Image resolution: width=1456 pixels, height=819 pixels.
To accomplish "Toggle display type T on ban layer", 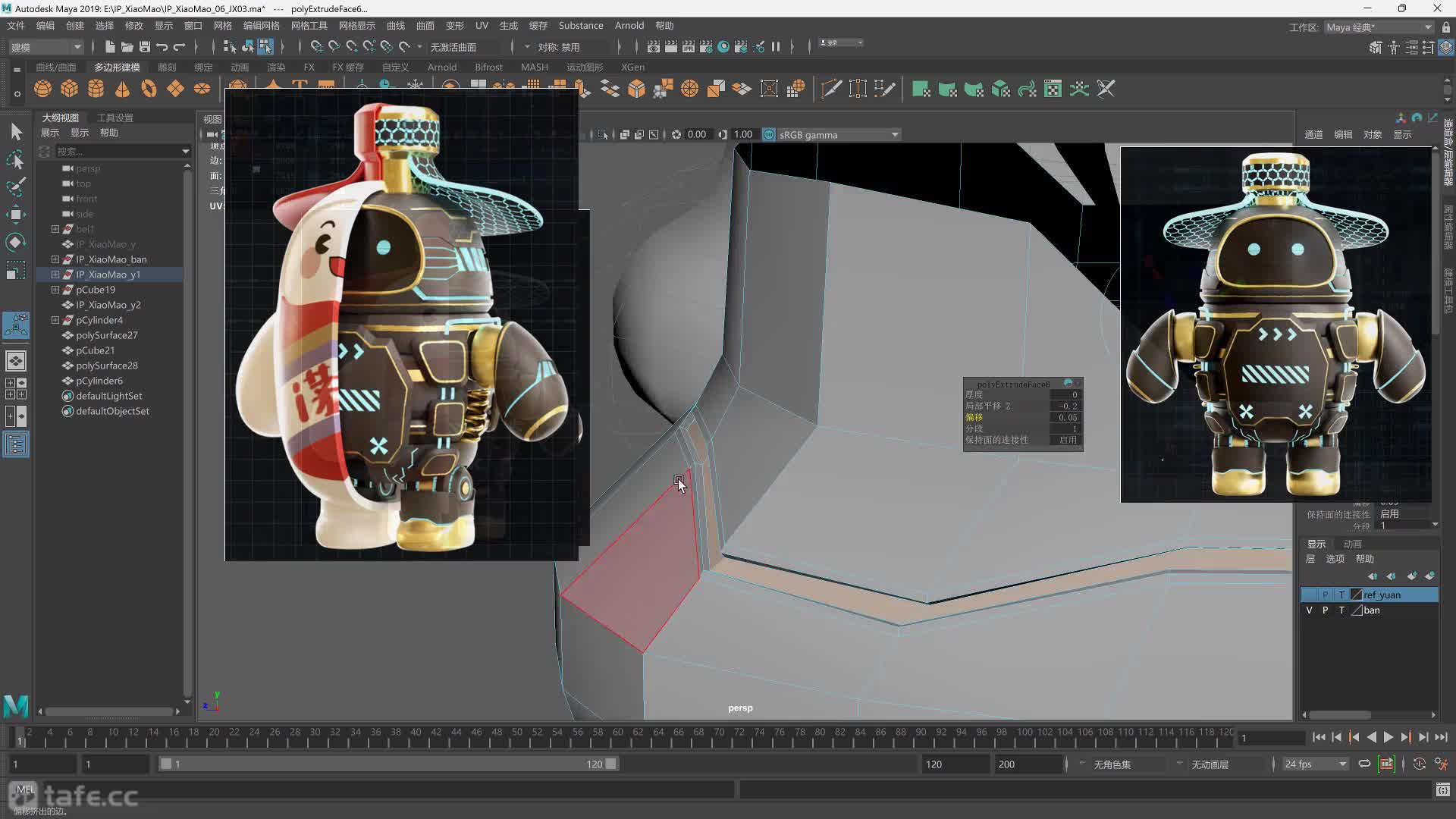I will point(1341,610).
